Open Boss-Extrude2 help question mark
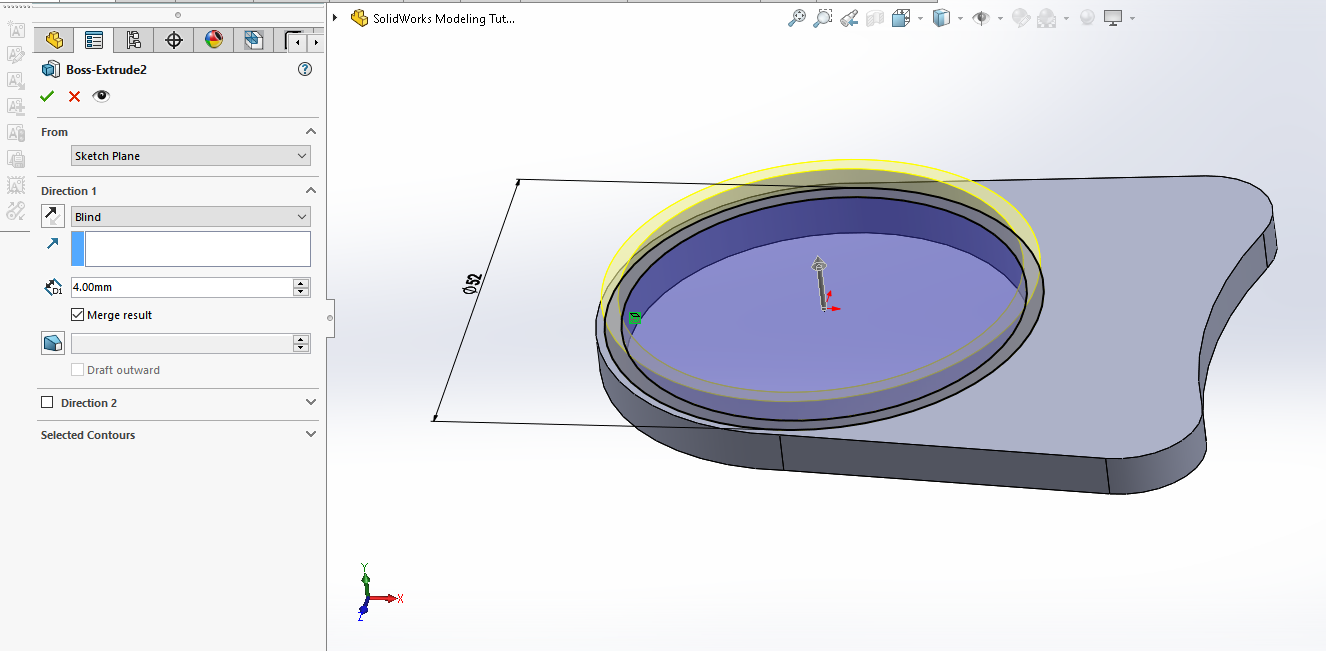Screen dimensions: 1326x651 coord(305,69)
